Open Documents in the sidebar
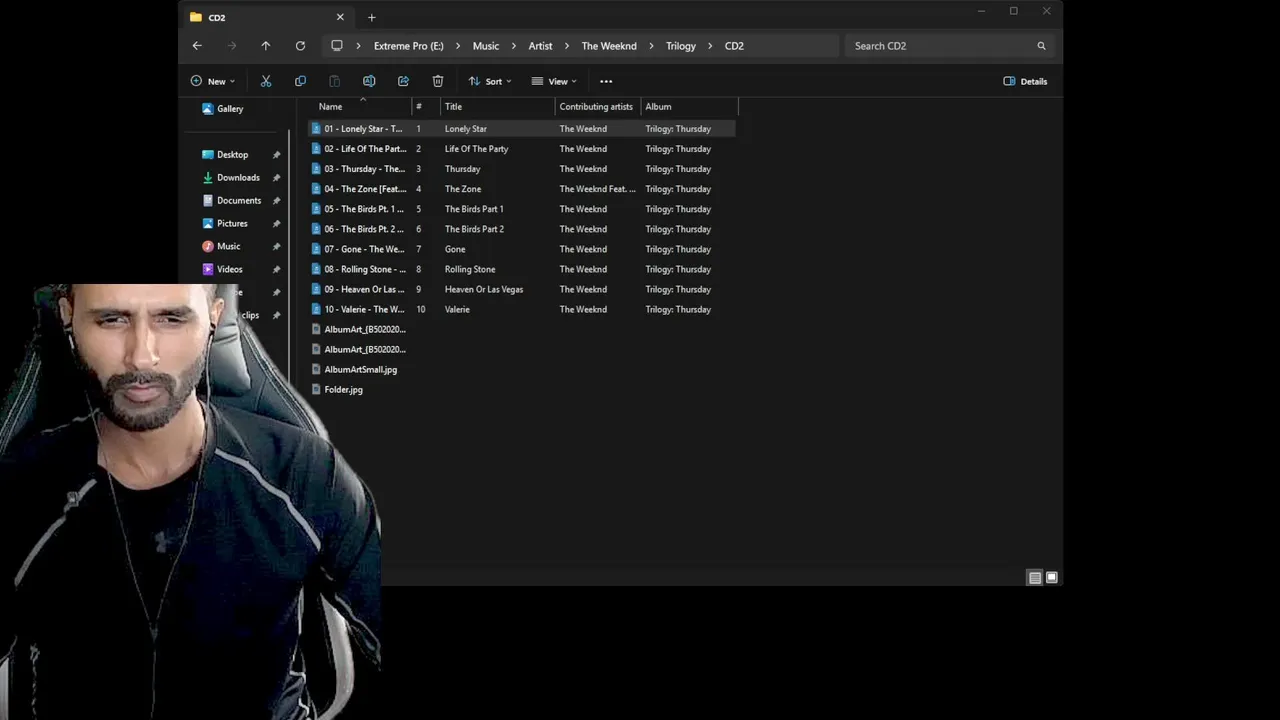1280x720 pixels. coord(231,200)
